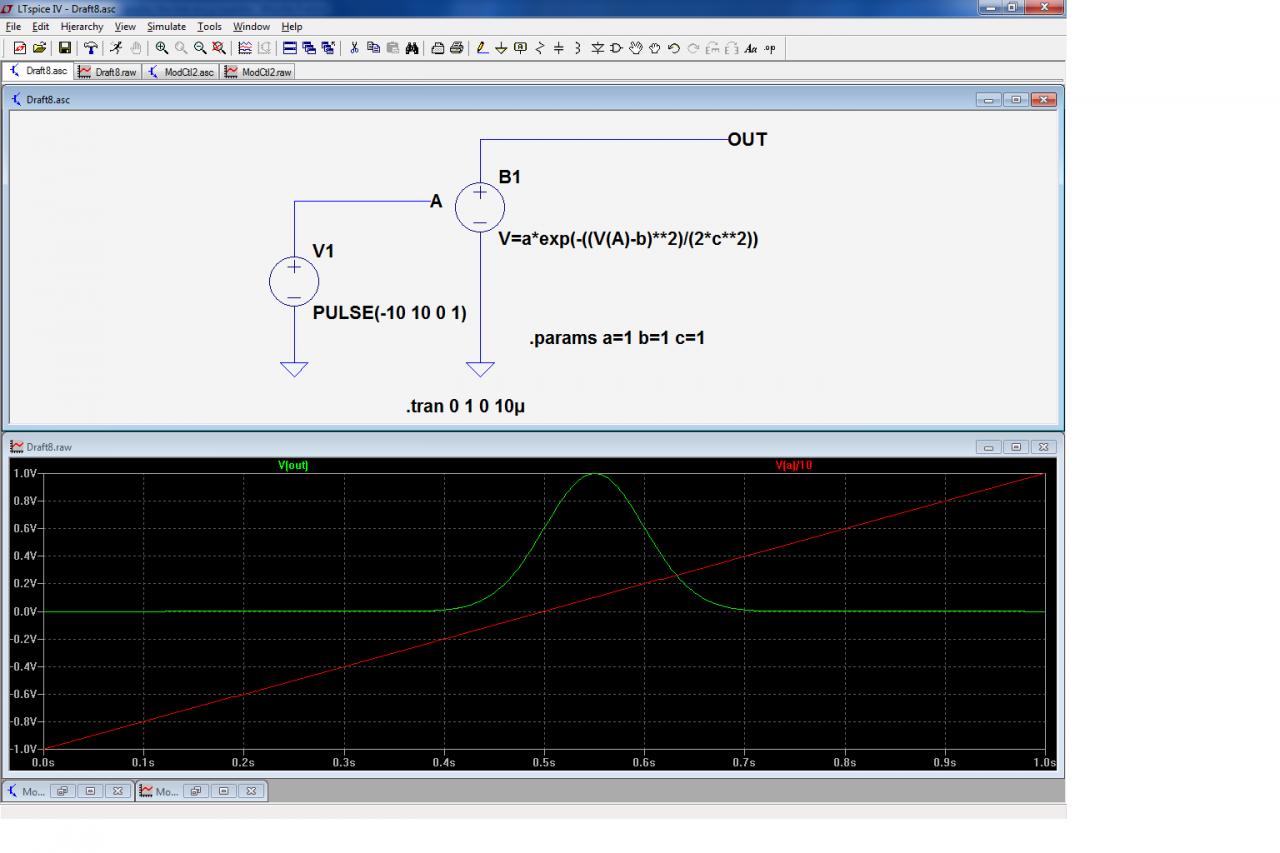Open Find with the binoculars icon

click(x=411, y=48)
